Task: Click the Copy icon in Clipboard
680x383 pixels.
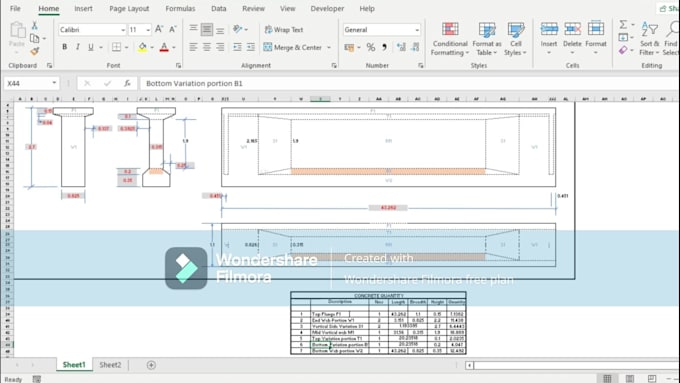Action: tap(35, 39)
